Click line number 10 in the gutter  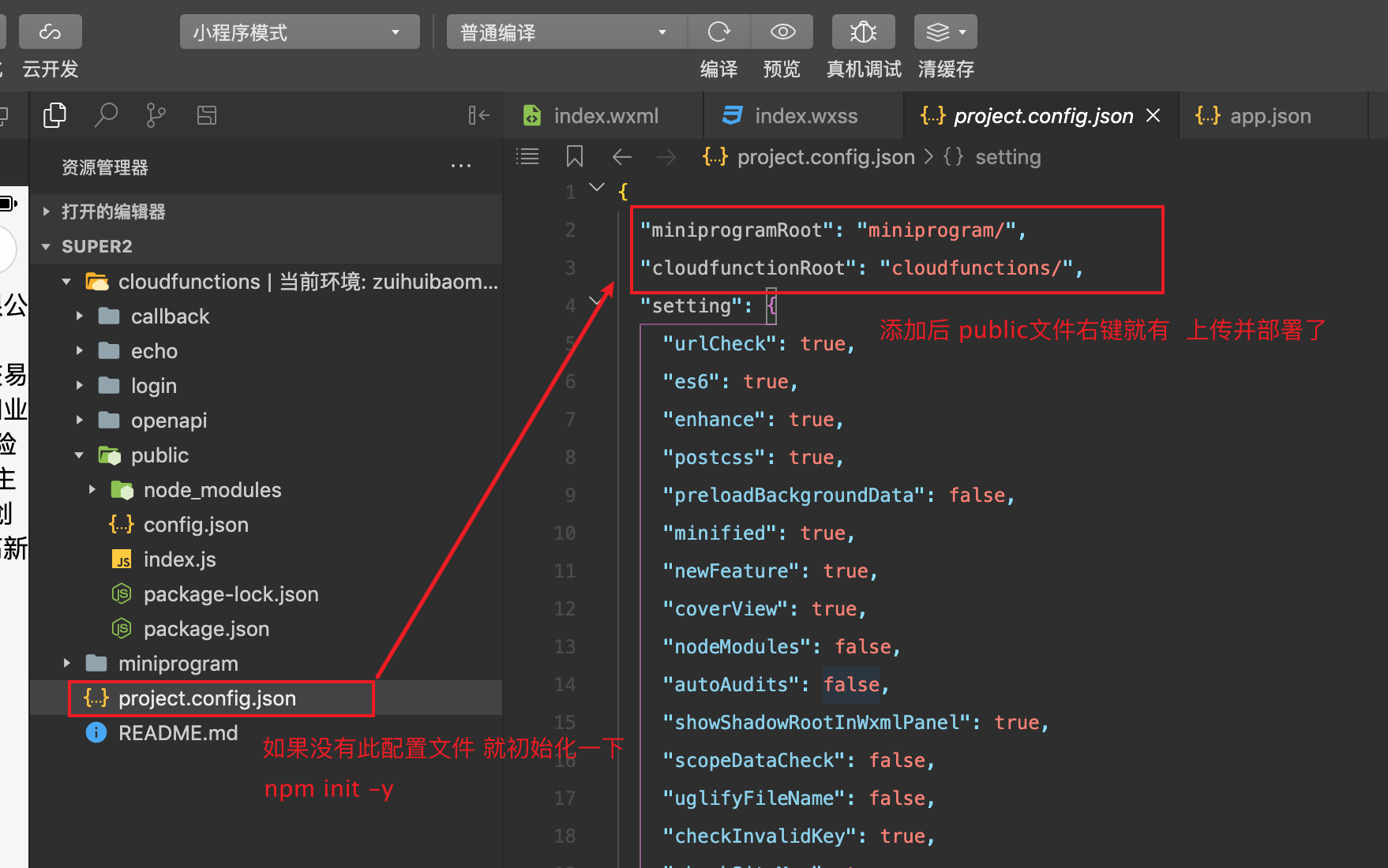coord(565,533)
